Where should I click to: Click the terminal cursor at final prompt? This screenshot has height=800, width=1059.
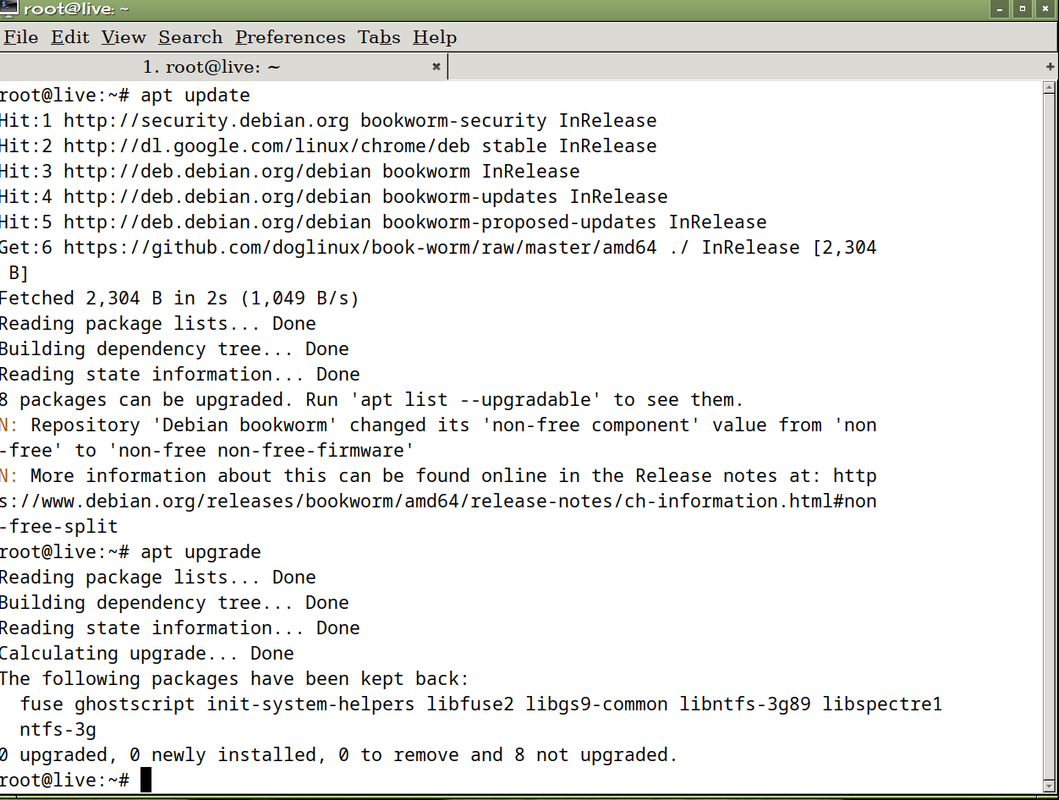[146, 780]
